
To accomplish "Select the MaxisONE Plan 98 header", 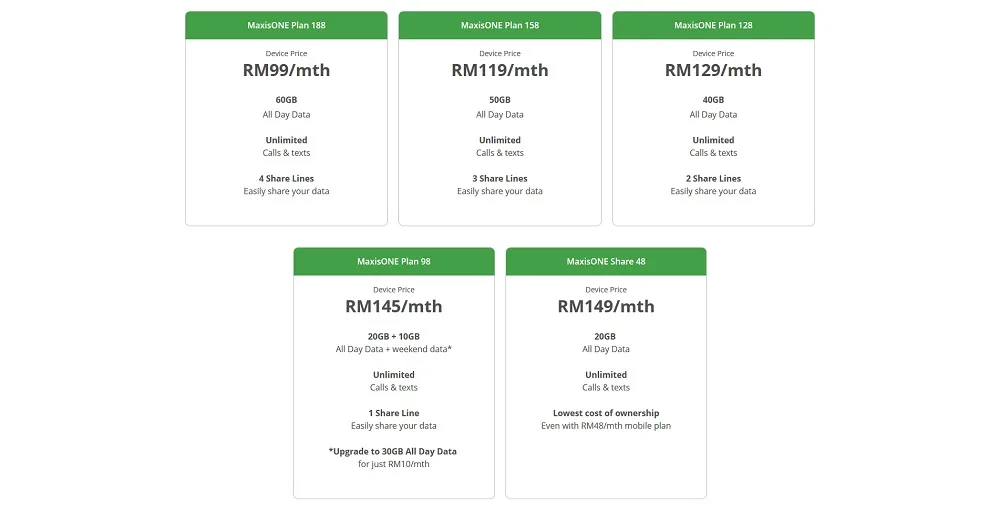I will pos(394,261).
